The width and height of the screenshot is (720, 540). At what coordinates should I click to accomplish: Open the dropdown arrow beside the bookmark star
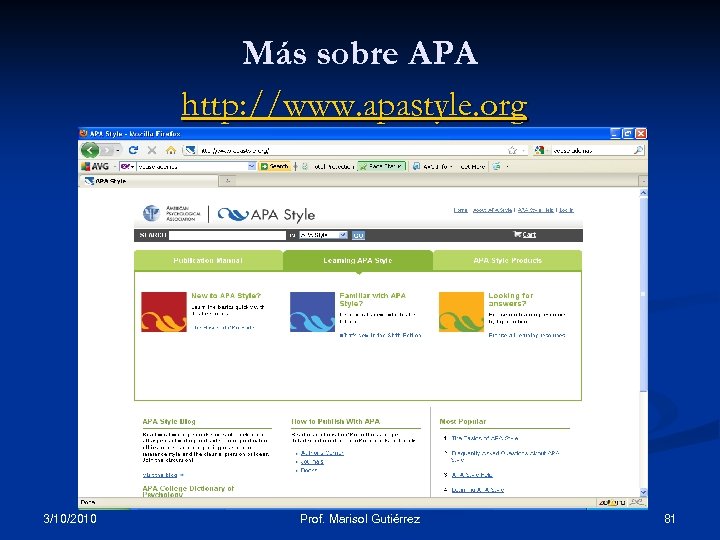pos(524,151)
